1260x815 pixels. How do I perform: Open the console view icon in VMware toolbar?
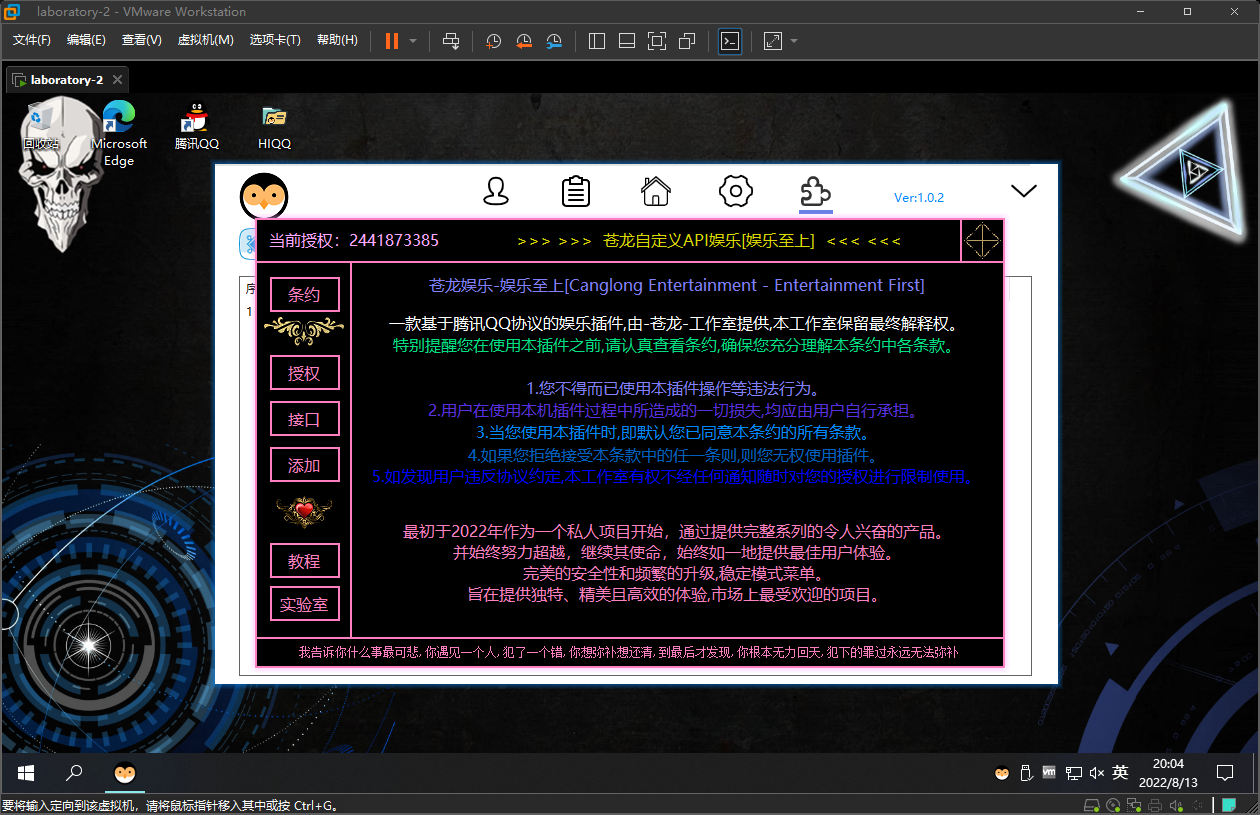pyautogui.click(x=730, y=41)
